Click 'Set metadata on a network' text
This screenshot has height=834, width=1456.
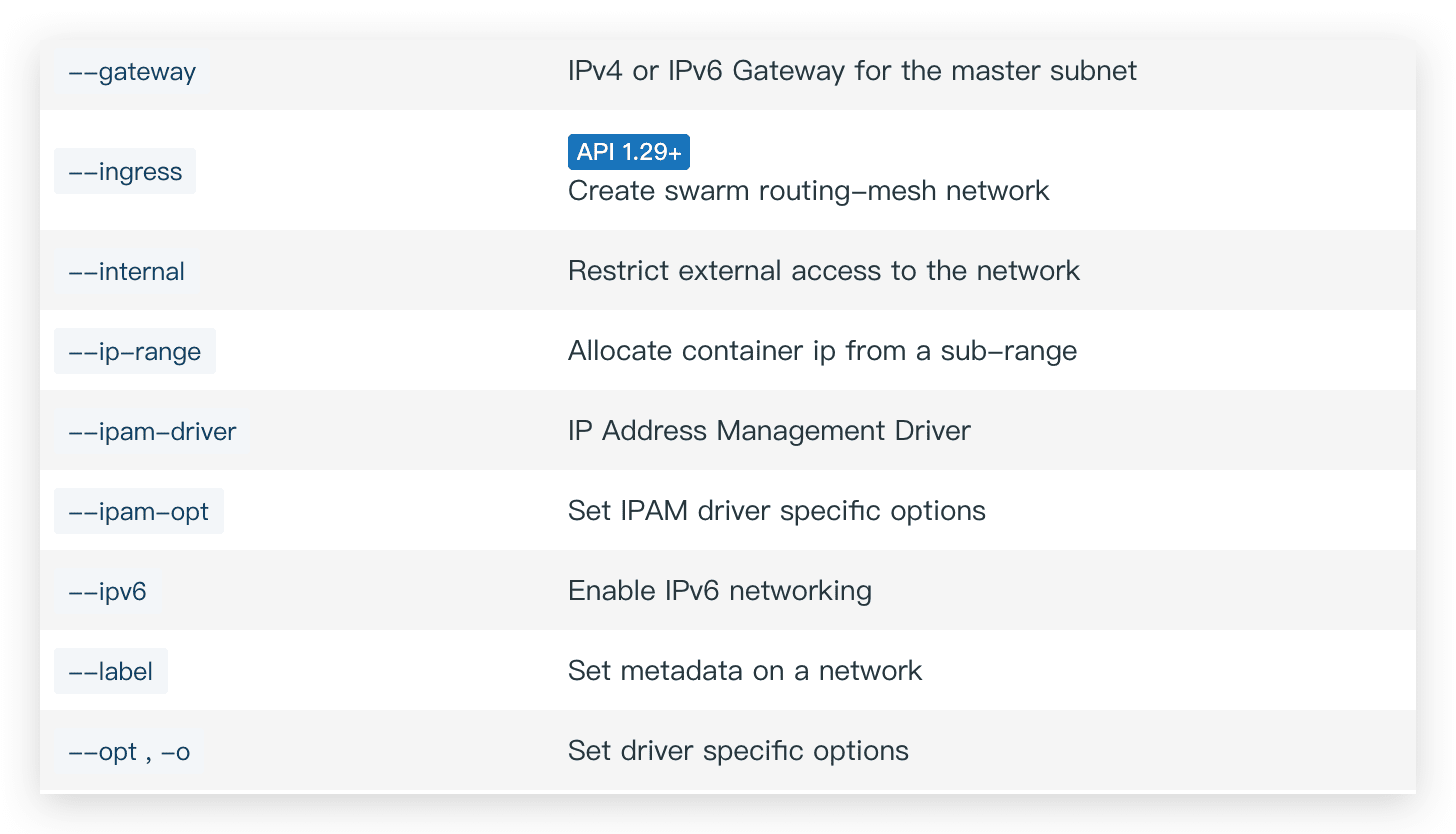[x=744, y=671]
